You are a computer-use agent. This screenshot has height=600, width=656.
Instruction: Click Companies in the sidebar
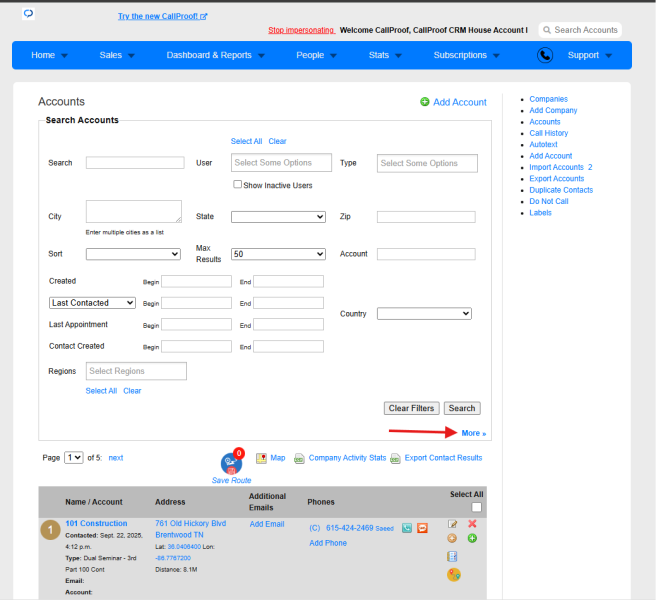click(548, 99)
